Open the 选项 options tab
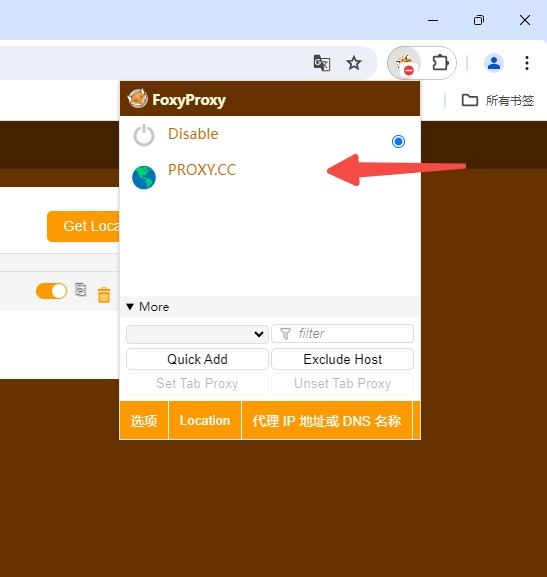 [144, 420]
